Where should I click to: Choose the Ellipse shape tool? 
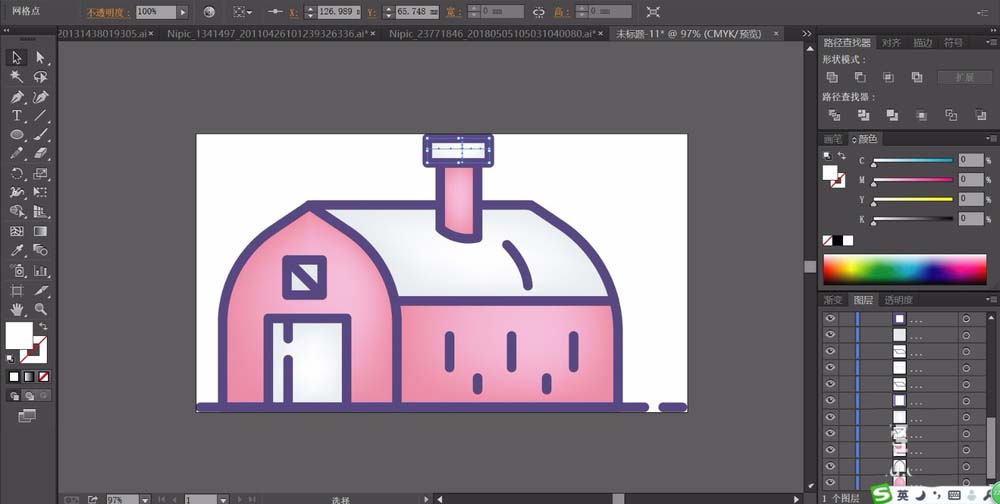point(17,135)
